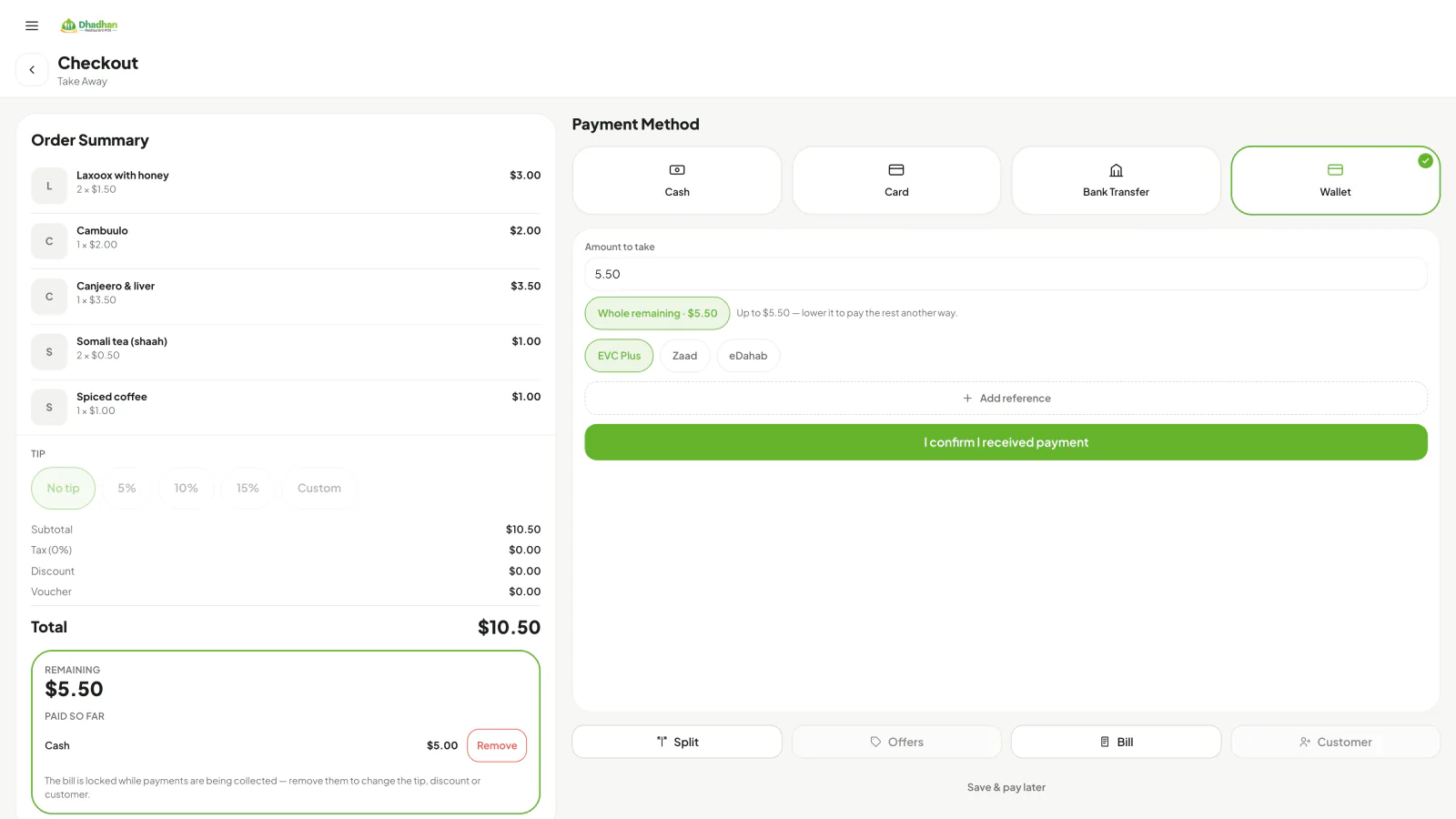Image resolution: width=1456 pixels, height=819 pixels.
Task: Click the Canjeero & liver item avatar
Action: tap(49, 297)
